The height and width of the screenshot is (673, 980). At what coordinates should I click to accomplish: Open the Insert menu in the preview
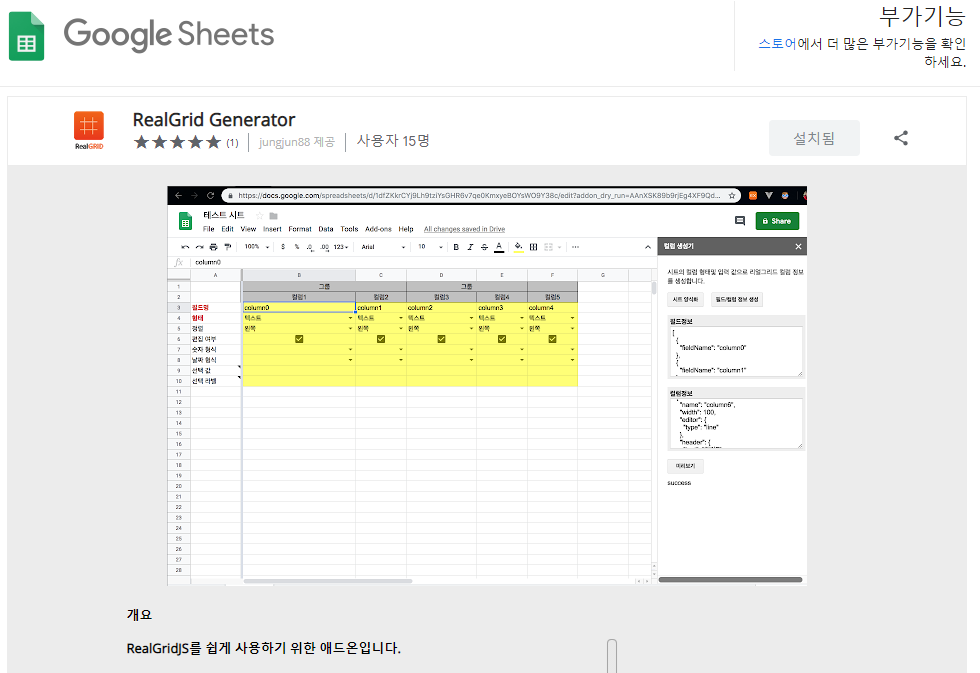[x=272, y=229]
